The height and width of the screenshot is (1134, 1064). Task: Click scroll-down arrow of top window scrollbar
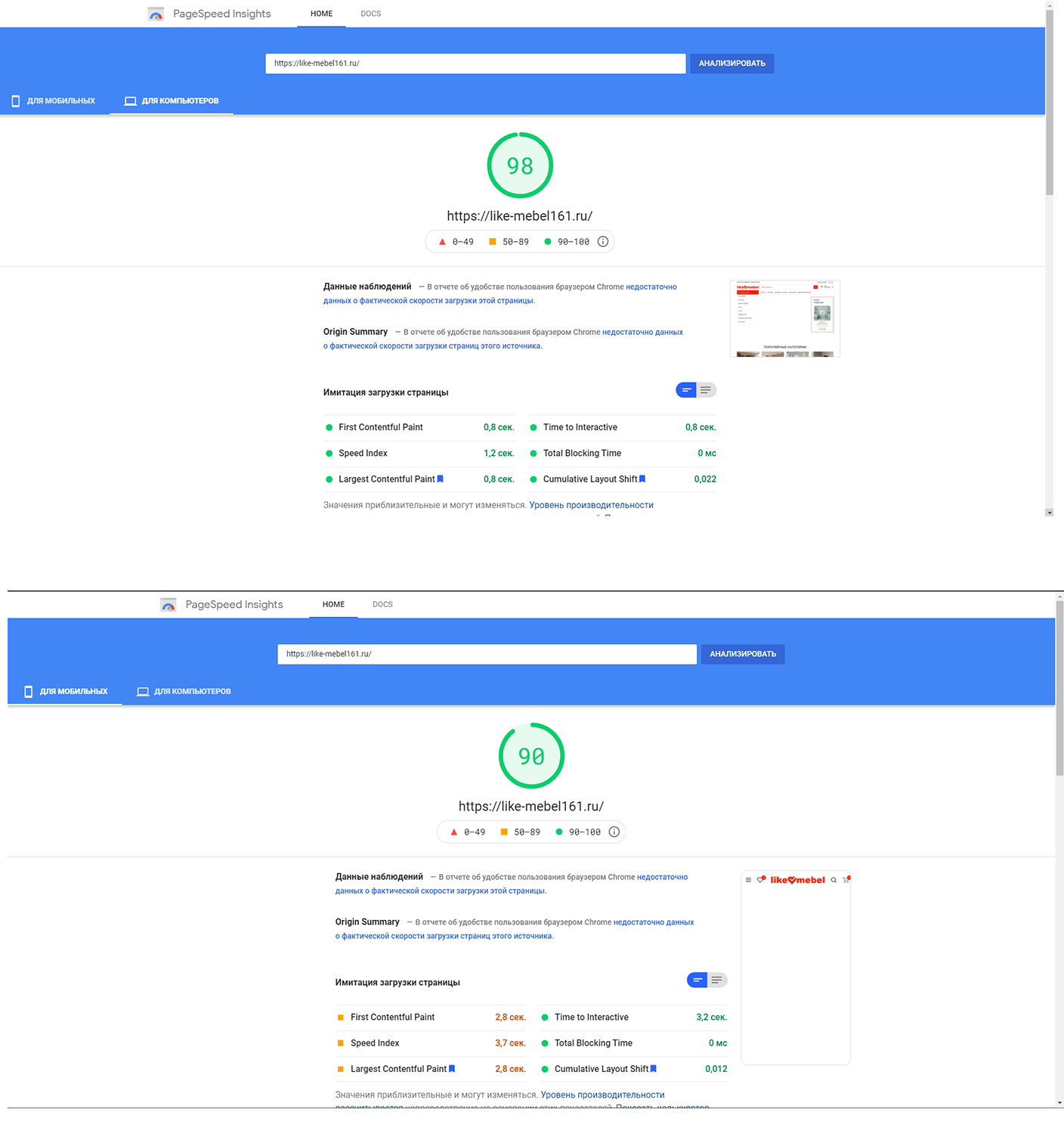coord(1049,513)
